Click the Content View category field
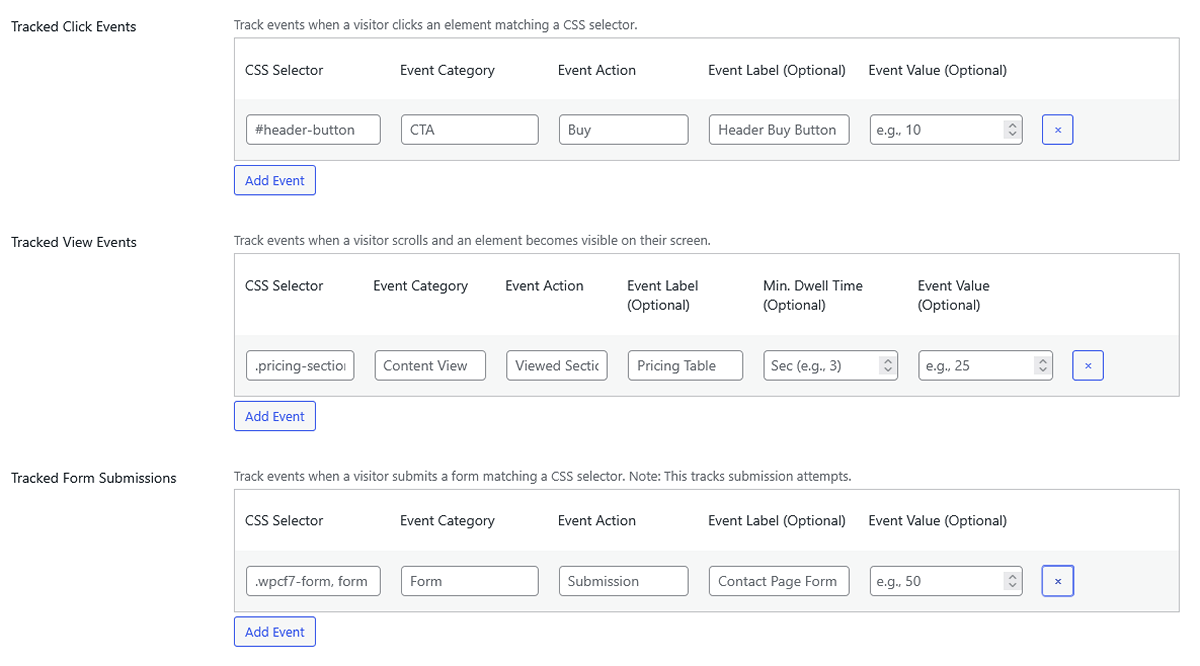The height and width of the screenshot is (666, 1200). coord(430,365)
